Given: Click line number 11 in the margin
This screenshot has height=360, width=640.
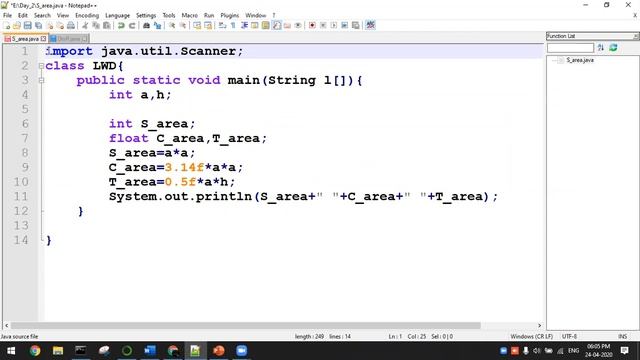Looking at the screenshot, I should pyautogui.click(x=21, y=197).
